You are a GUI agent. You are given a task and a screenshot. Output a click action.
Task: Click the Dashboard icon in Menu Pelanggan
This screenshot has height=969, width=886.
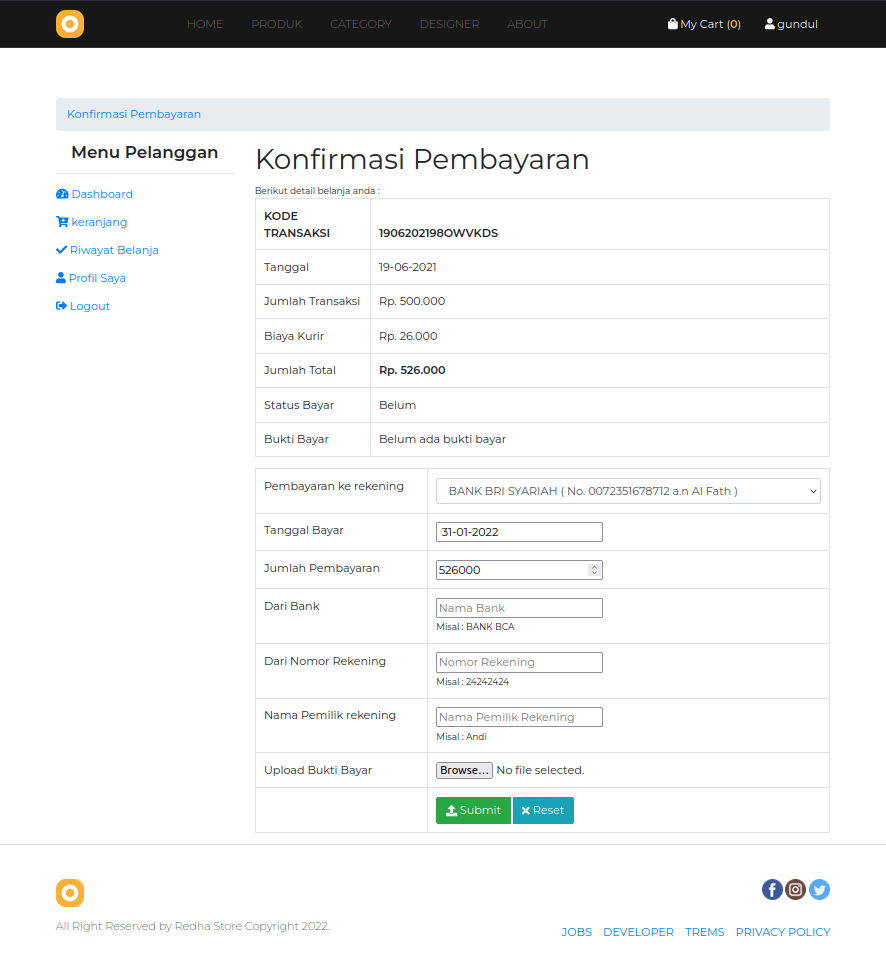point(62,194)
